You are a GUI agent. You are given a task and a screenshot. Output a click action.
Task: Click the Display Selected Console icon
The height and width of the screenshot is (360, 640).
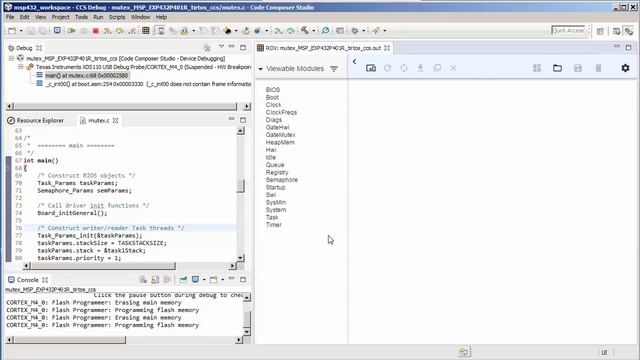[x=196, y=280]
